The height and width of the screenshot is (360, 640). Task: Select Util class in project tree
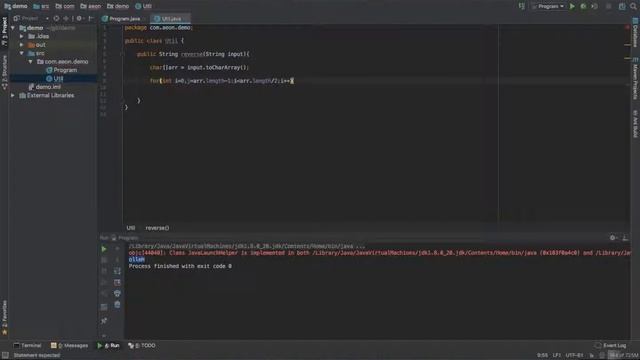pyautogui.click(x=55, y=78)
